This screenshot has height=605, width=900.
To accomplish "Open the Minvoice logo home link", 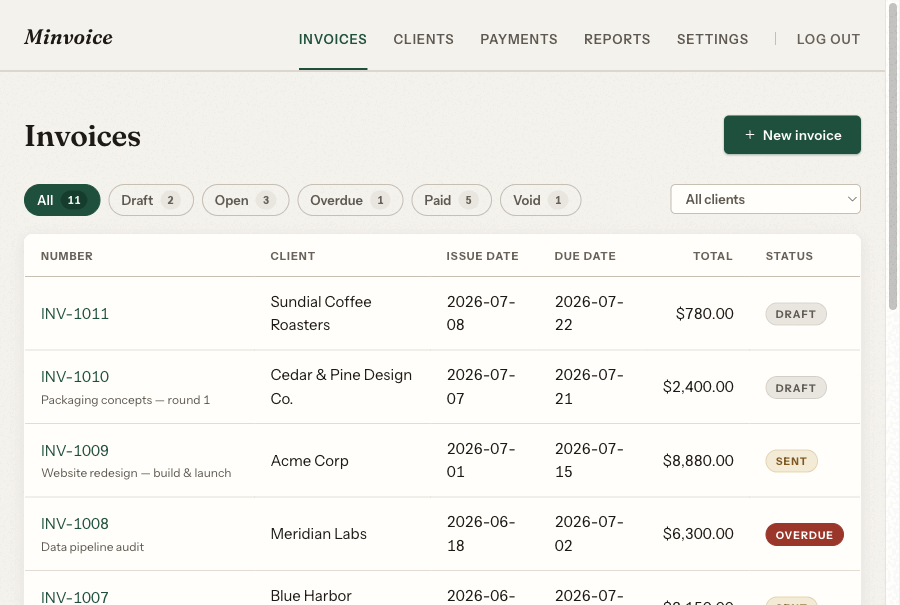I will click(68, 37).
